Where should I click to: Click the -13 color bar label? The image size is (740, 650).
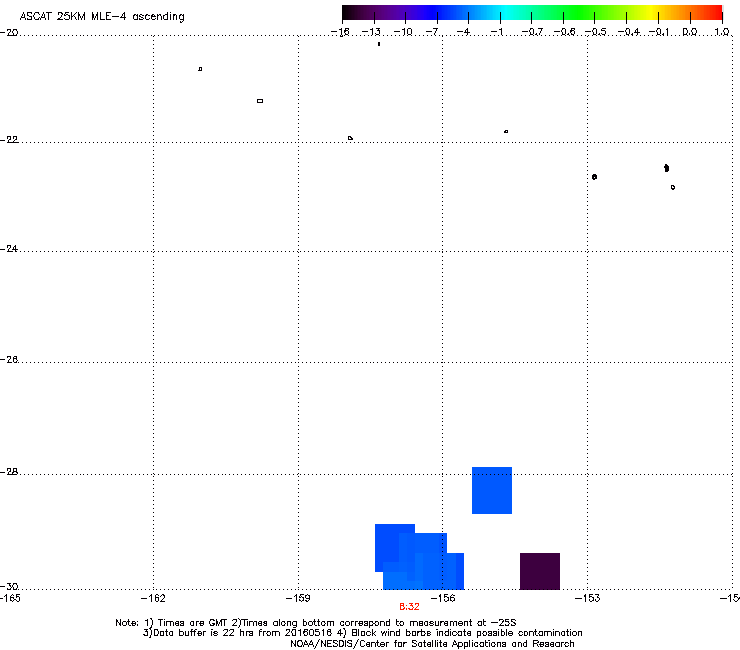pos(371,32)
